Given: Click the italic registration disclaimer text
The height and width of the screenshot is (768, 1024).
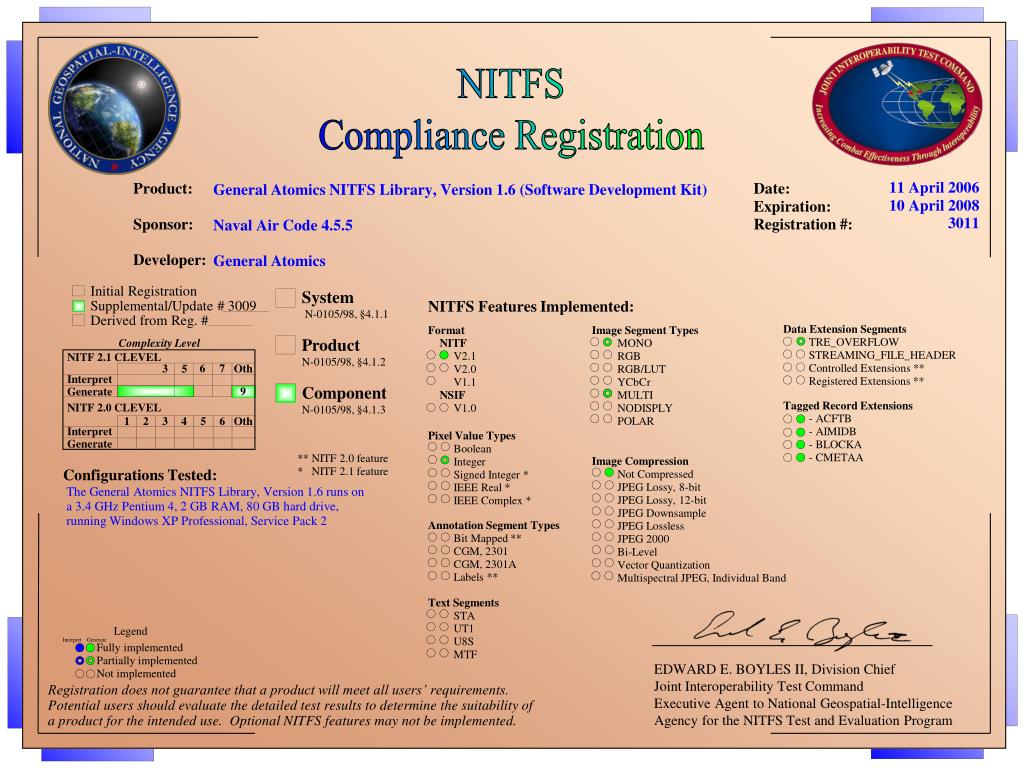Looking at the screenshot, I should 290,705.
